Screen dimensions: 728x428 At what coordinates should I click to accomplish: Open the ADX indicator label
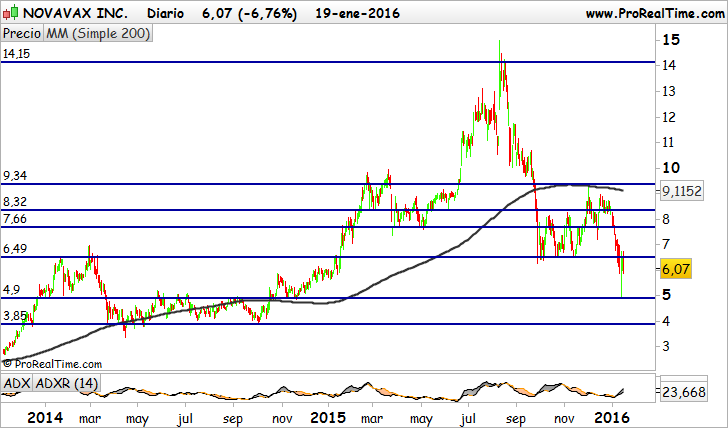pos(17,383)
